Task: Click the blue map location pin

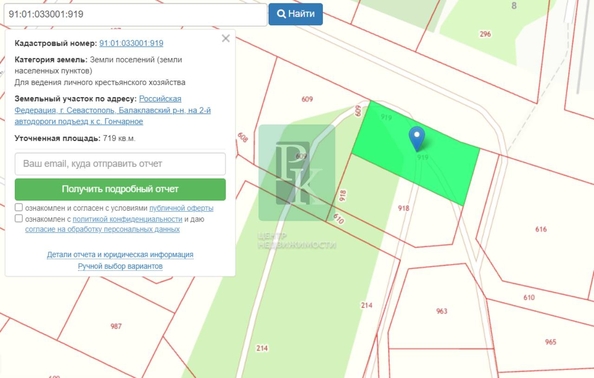Action: coord(417,139)
